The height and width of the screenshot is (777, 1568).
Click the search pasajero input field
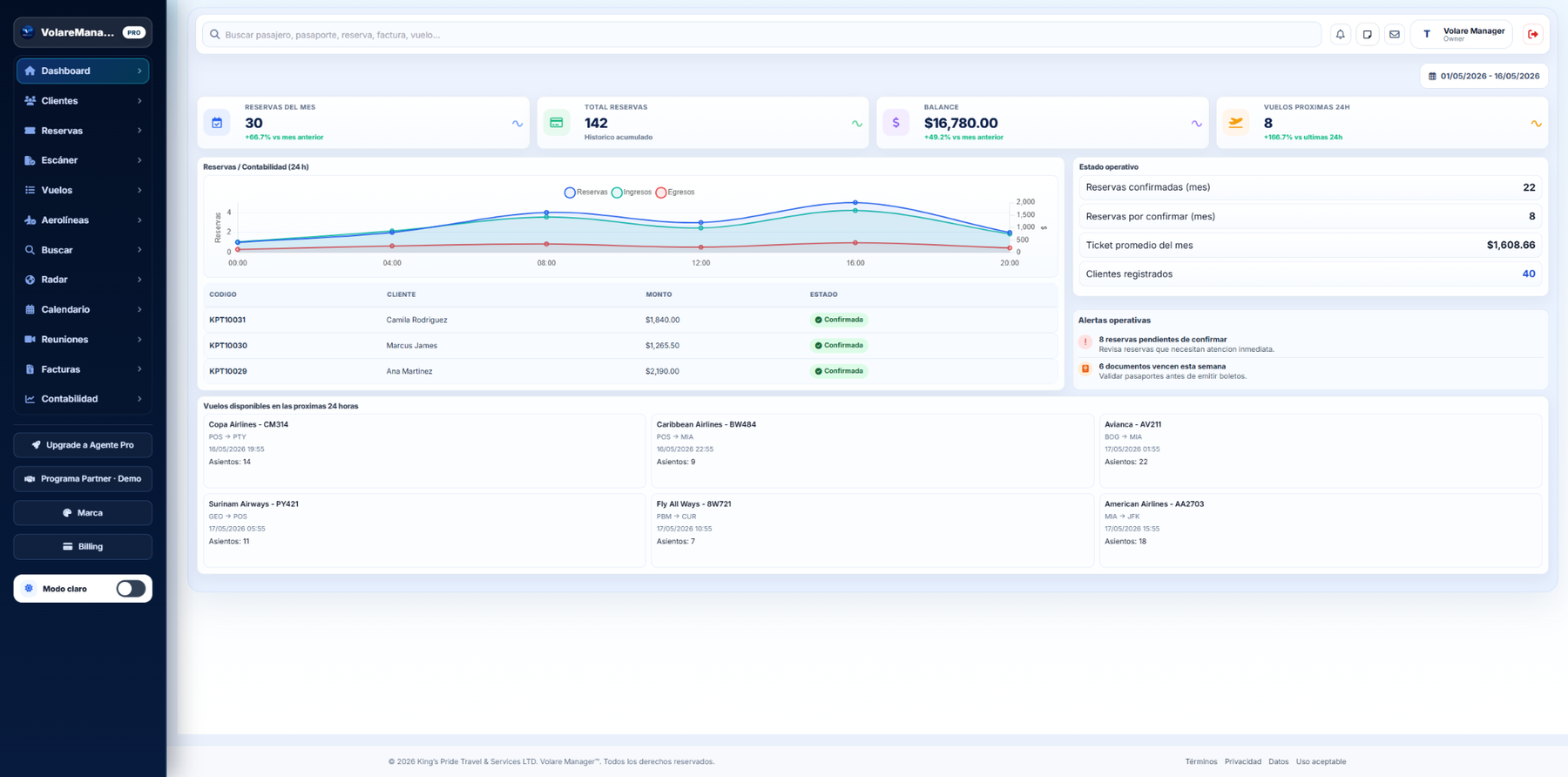tap(761, 35)
